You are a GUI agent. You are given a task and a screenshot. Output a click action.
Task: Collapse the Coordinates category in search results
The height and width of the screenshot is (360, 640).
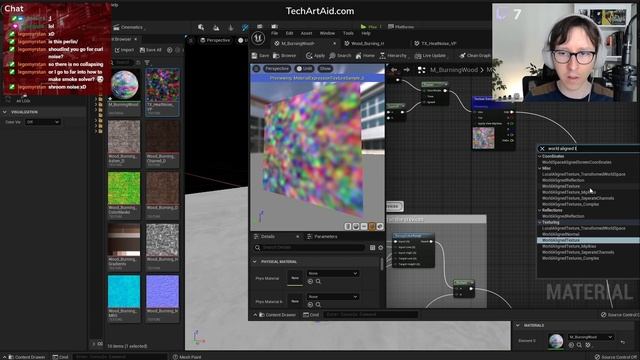(540, 156)
